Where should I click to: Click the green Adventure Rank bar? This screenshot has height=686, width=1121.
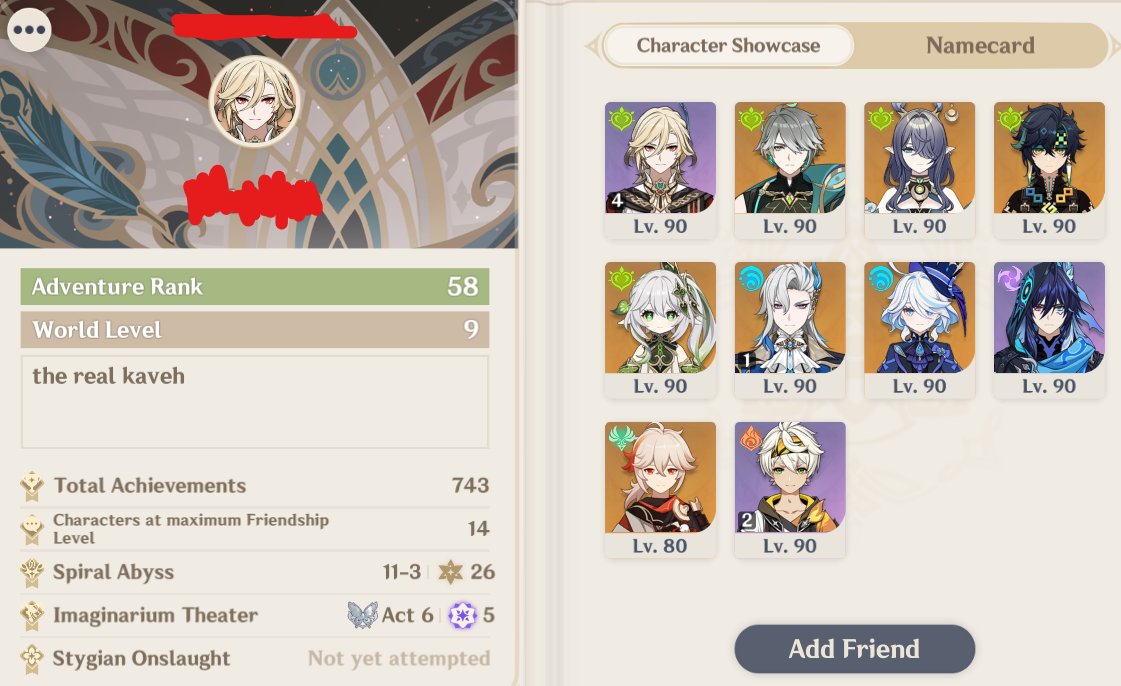pyautogui.click(x=255, y=287)
